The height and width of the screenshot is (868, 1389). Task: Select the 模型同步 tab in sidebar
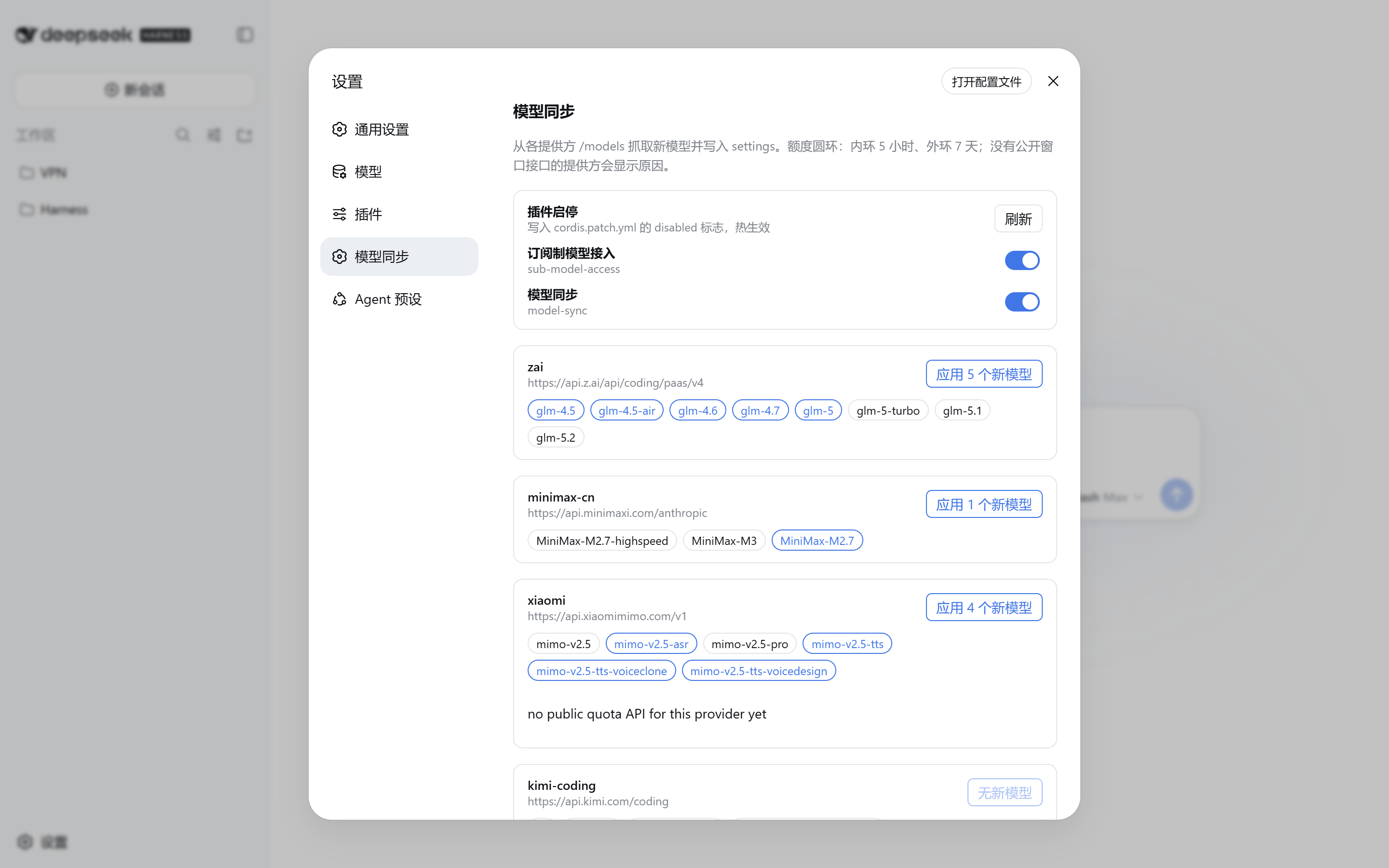point(399,257)
